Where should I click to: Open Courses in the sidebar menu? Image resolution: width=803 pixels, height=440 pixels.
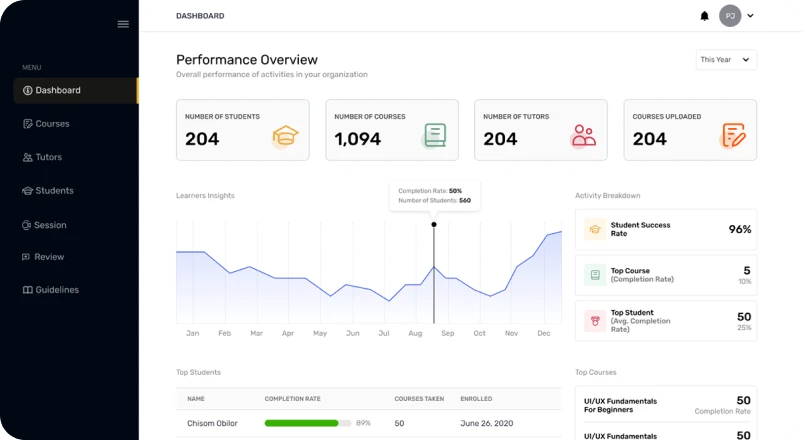tap(52, 124)
